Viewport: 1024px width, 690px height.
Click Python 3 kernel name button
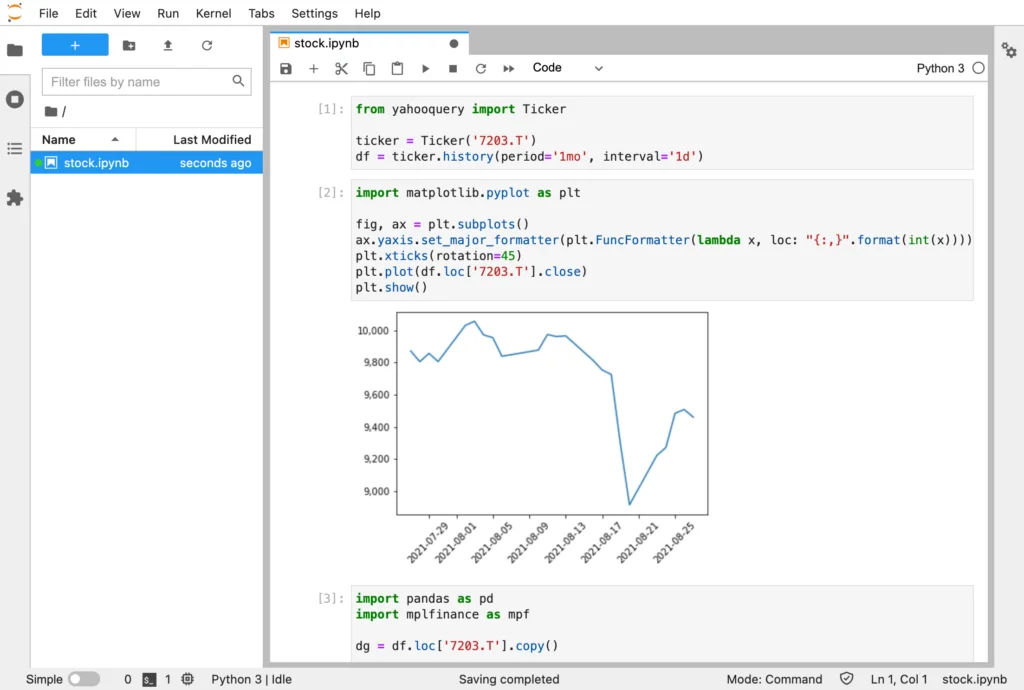tap(940, 68)
